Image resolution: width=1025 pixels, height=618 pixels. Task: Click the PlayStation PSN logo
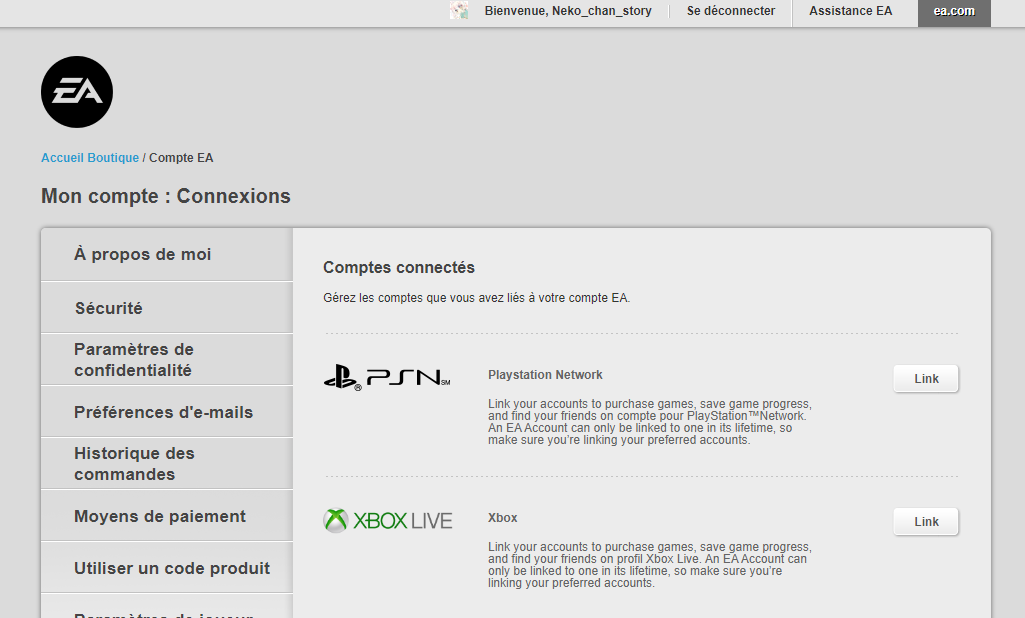pyautogui.click(x=387, y=378)
